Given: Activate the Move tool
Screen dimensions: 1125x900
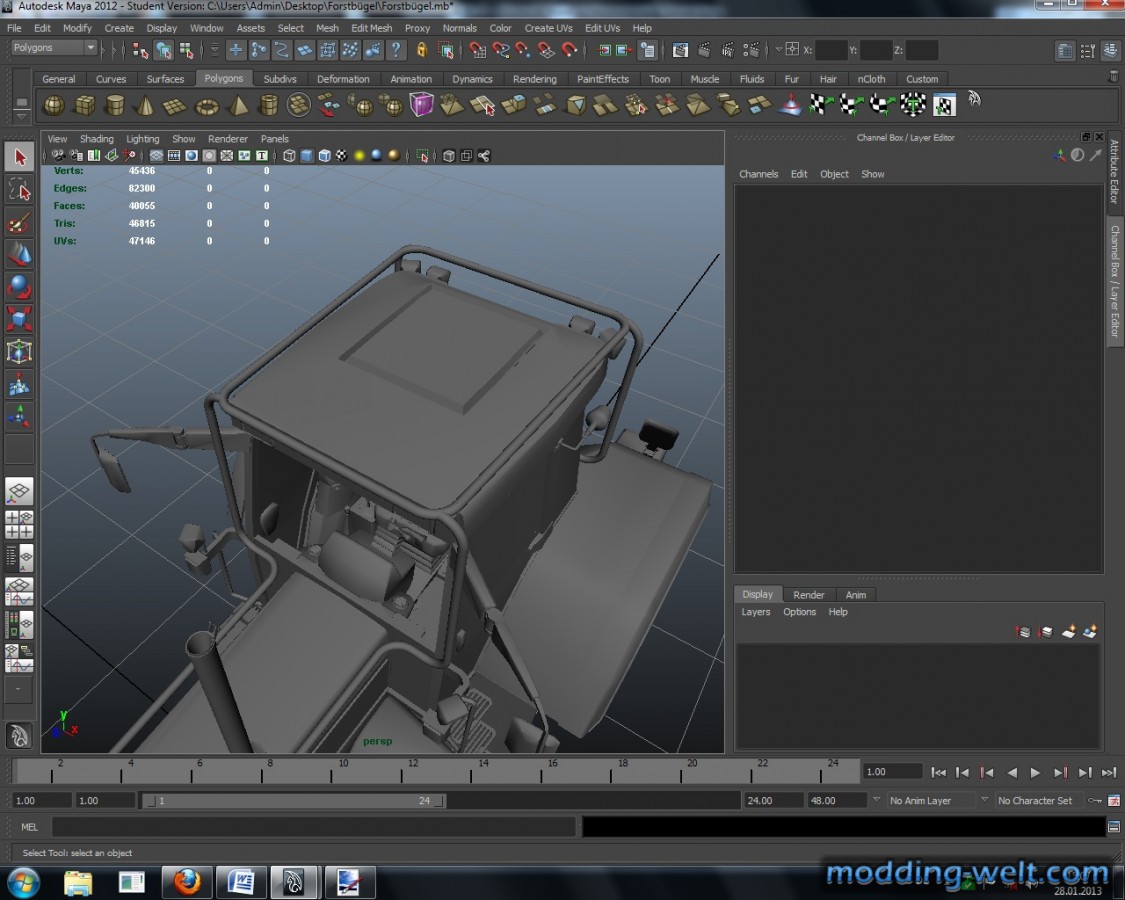Looking at the screenshot, I should pos(19,254).
